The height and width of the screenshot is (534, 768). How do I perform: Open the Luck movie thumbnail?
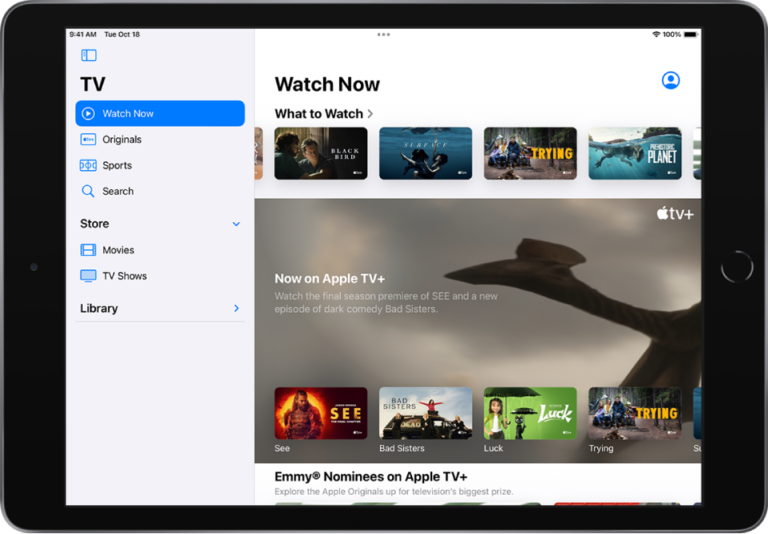pyautogui.click(x=530, y=413)
